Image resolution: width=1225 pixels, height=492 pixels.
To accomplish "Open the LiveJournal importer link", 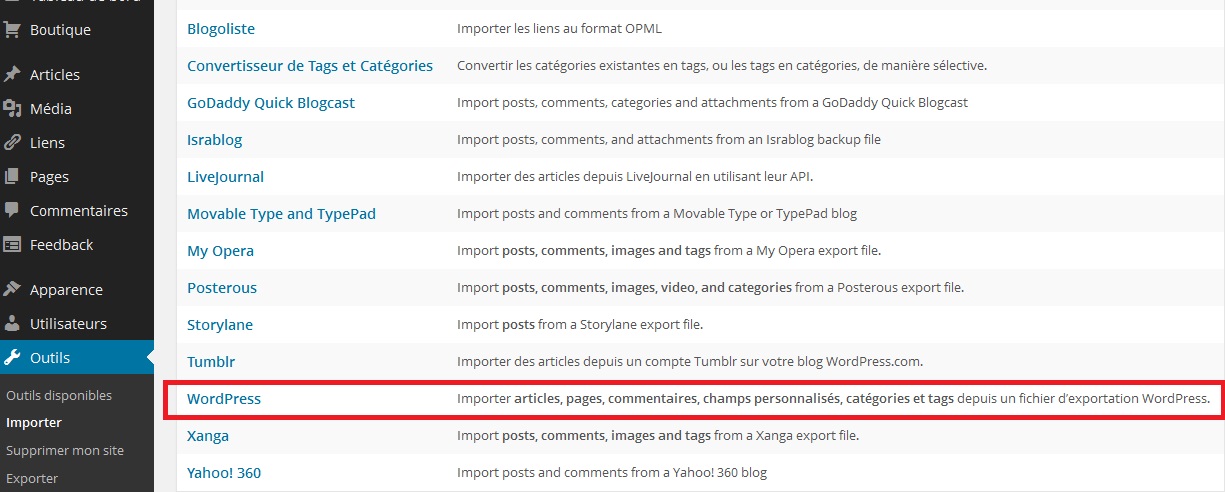I will 225,177.
